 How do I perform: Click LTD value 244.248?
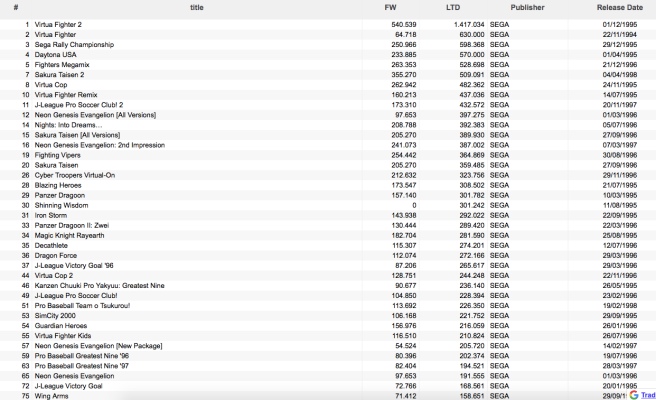click(x=472, y=276)
